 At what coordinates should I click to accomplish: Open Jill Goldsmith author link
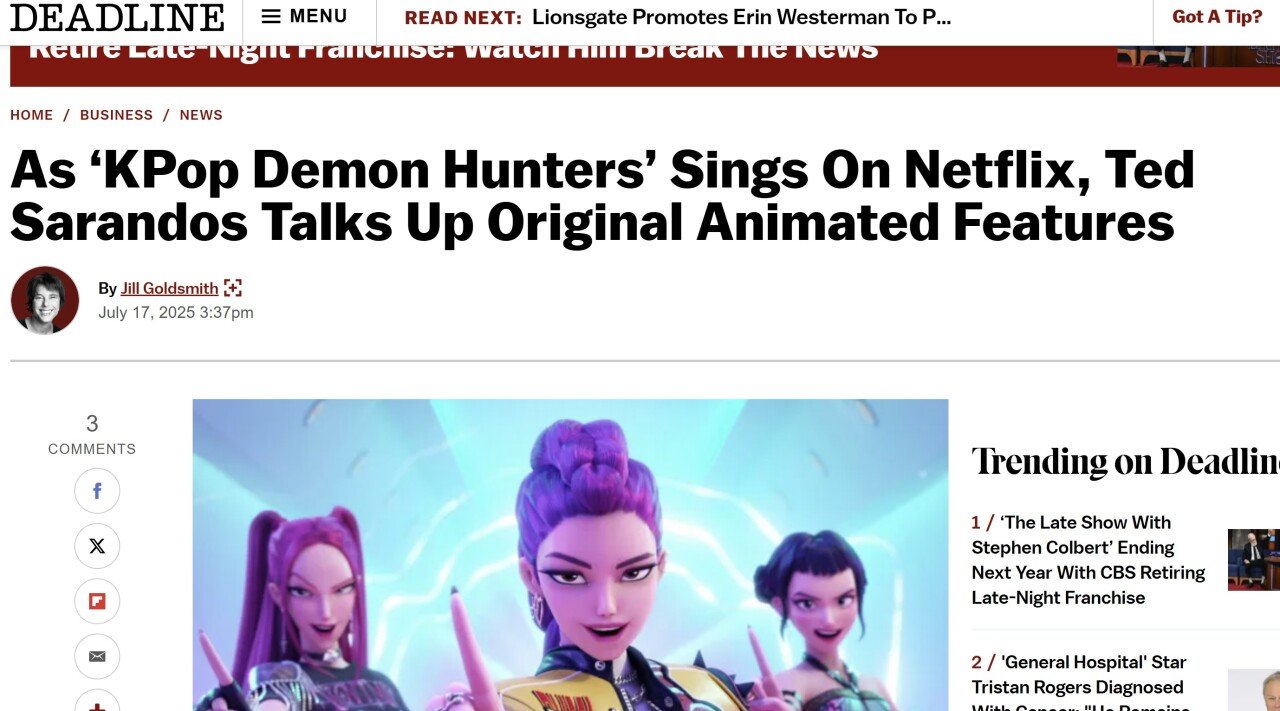[x=169, y=288]
